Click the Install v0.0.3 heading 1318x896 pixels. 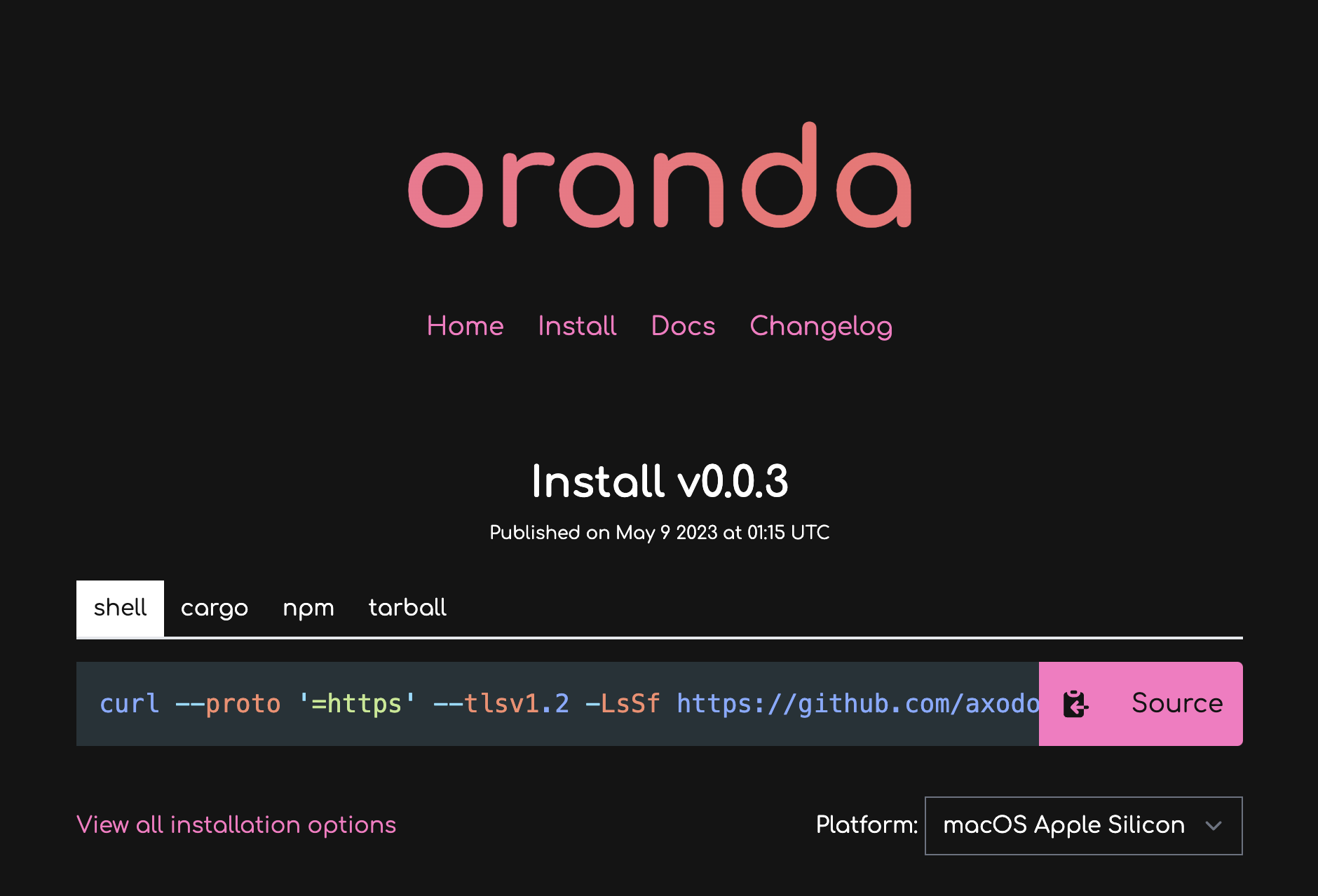coord(660,482)
